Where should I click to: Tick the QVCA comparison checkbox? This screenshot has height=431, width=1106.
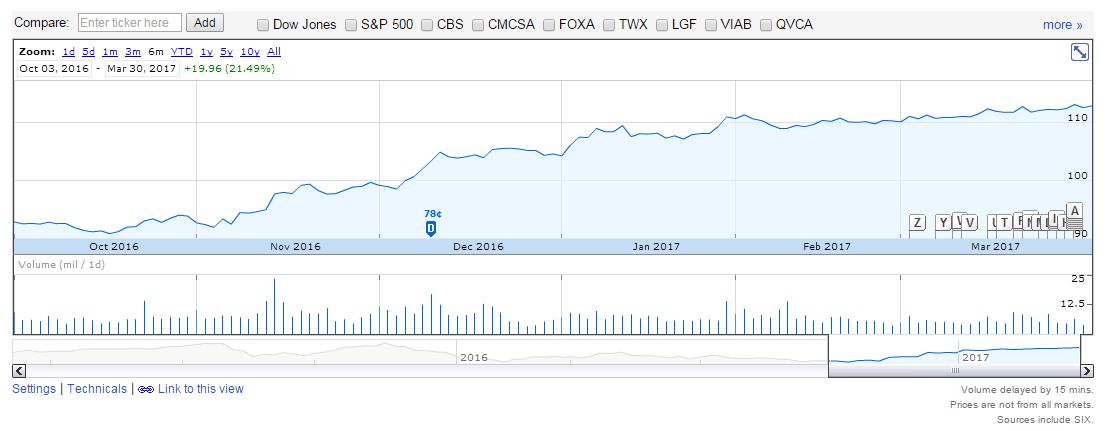pos(766,25)
